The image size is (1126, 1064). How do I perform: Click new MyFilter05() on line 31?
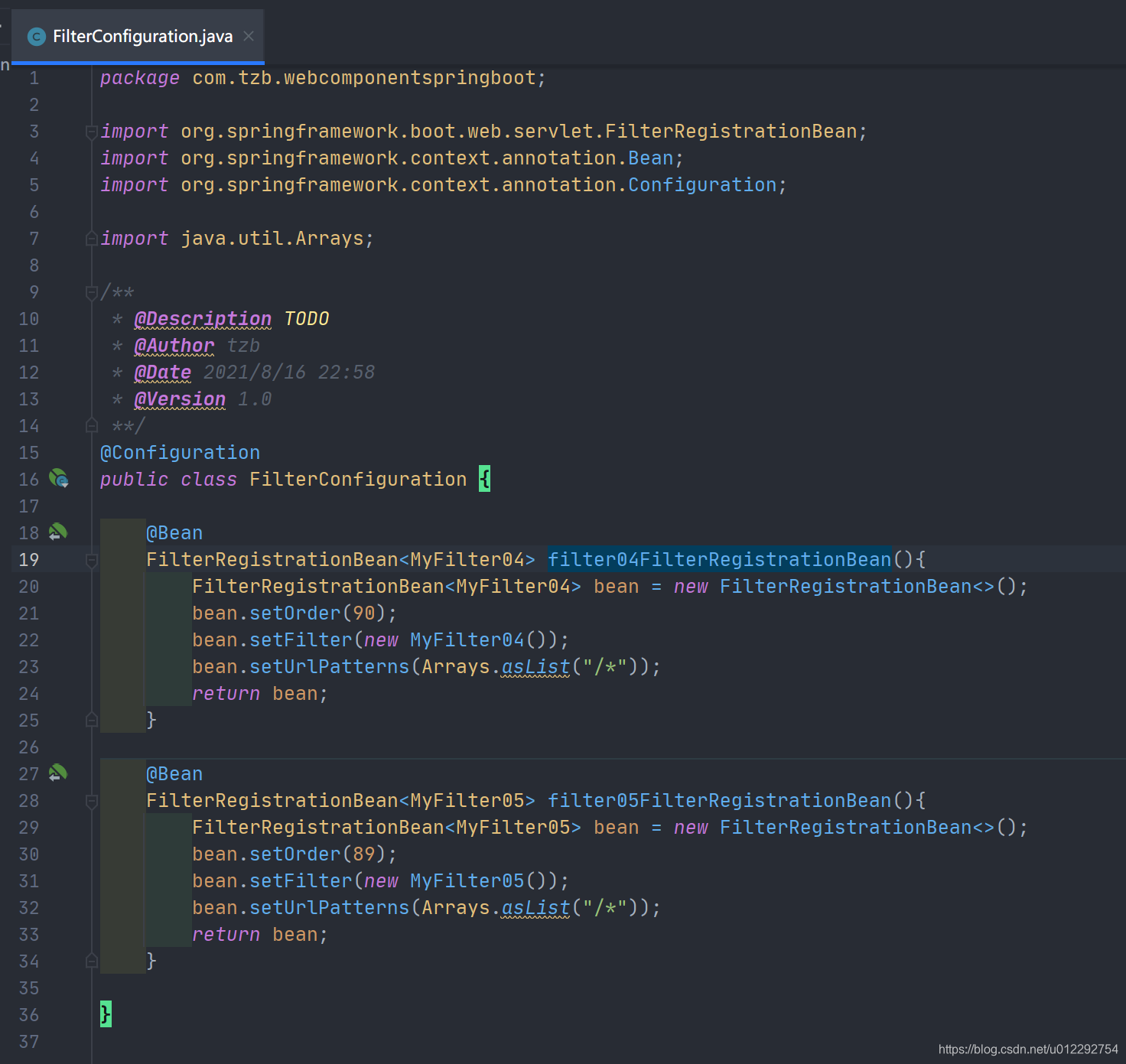click(x=456, y=881)
